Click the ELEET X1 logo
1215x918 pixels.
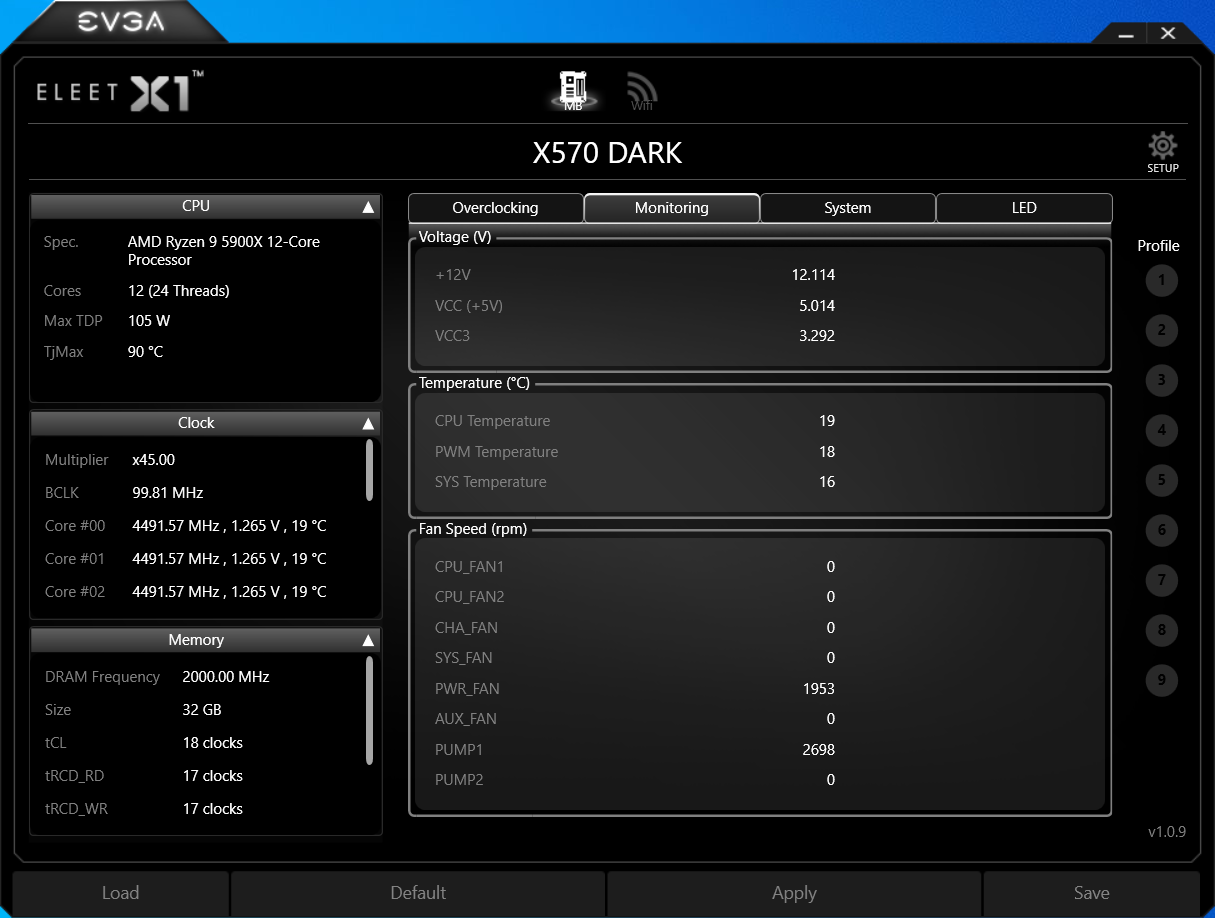pos(120,91)
